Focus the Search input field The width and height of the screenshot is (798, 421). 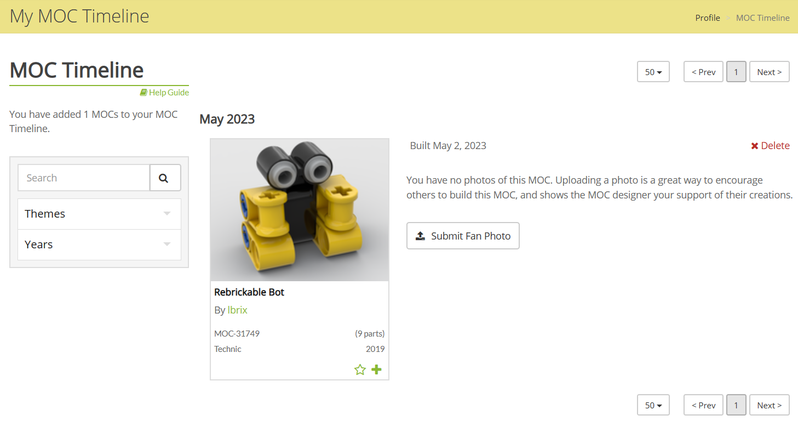click(84, 178)
